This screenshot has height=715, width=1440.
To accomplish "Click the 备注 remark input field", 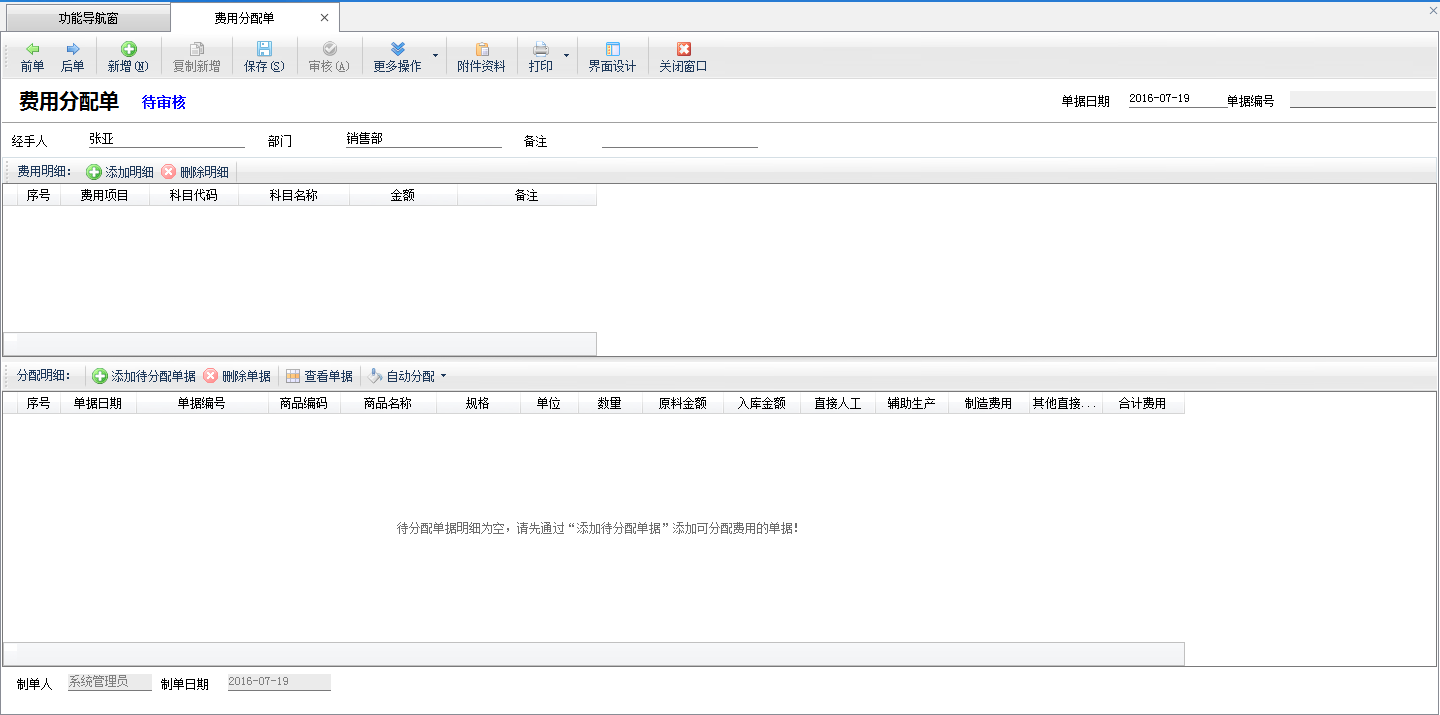I will [679, 140].
